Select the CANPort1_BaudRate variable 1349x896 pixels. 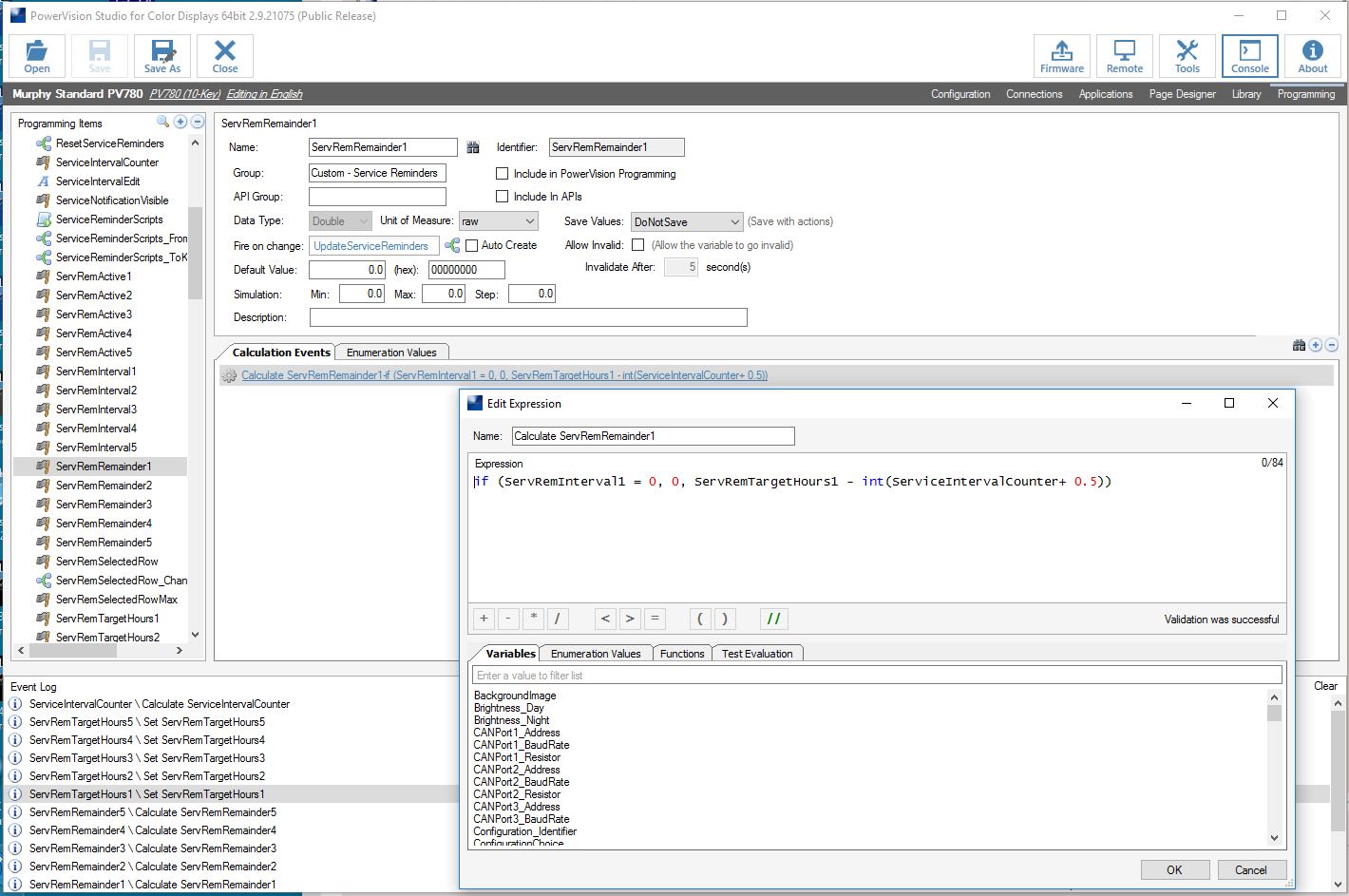(x=522, y=745)
